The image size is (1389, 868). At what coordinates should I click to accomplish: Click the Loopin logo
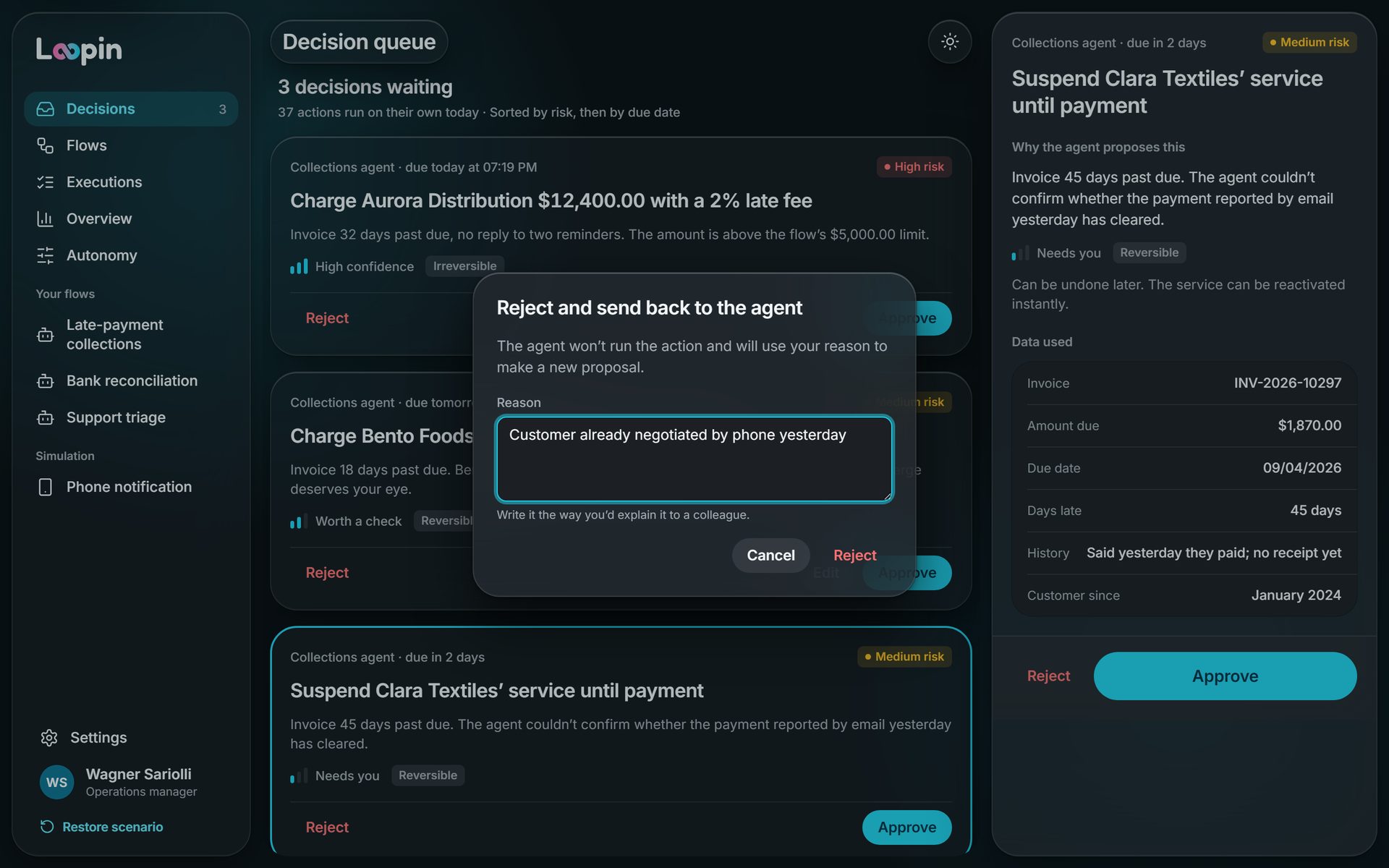pos(79,49)
